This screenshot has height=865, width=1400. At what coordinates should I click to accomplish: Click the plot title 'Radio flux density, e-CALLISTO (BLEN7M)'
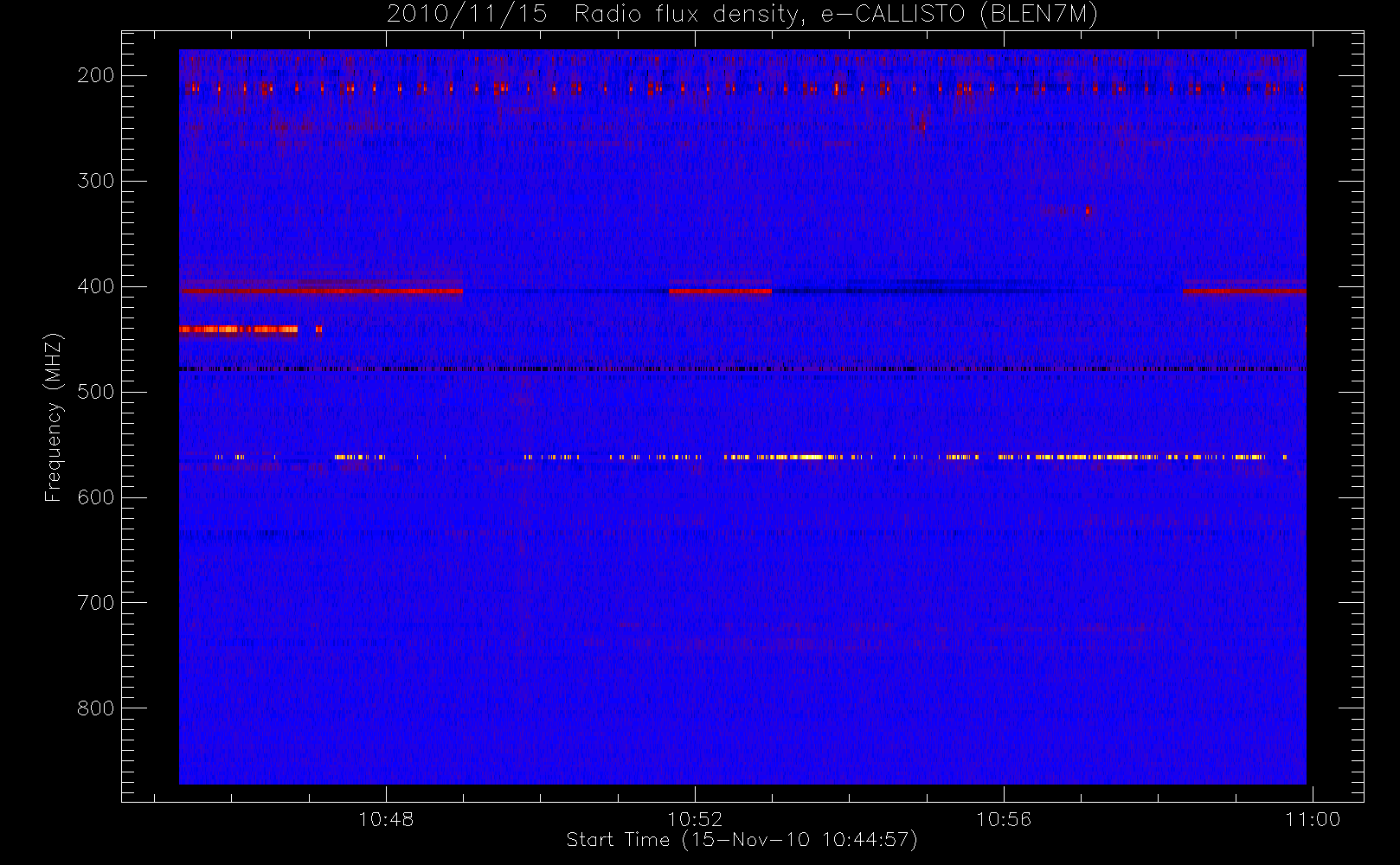coord(836,15)
